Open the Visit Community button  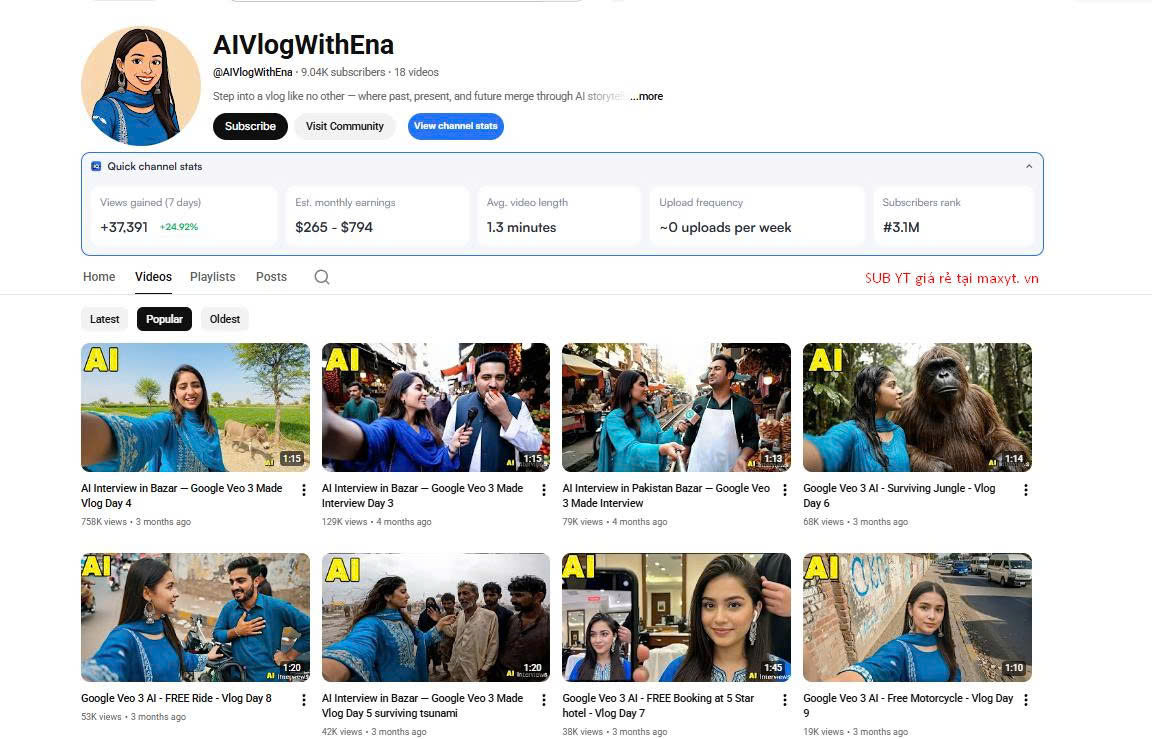(344, 126)
